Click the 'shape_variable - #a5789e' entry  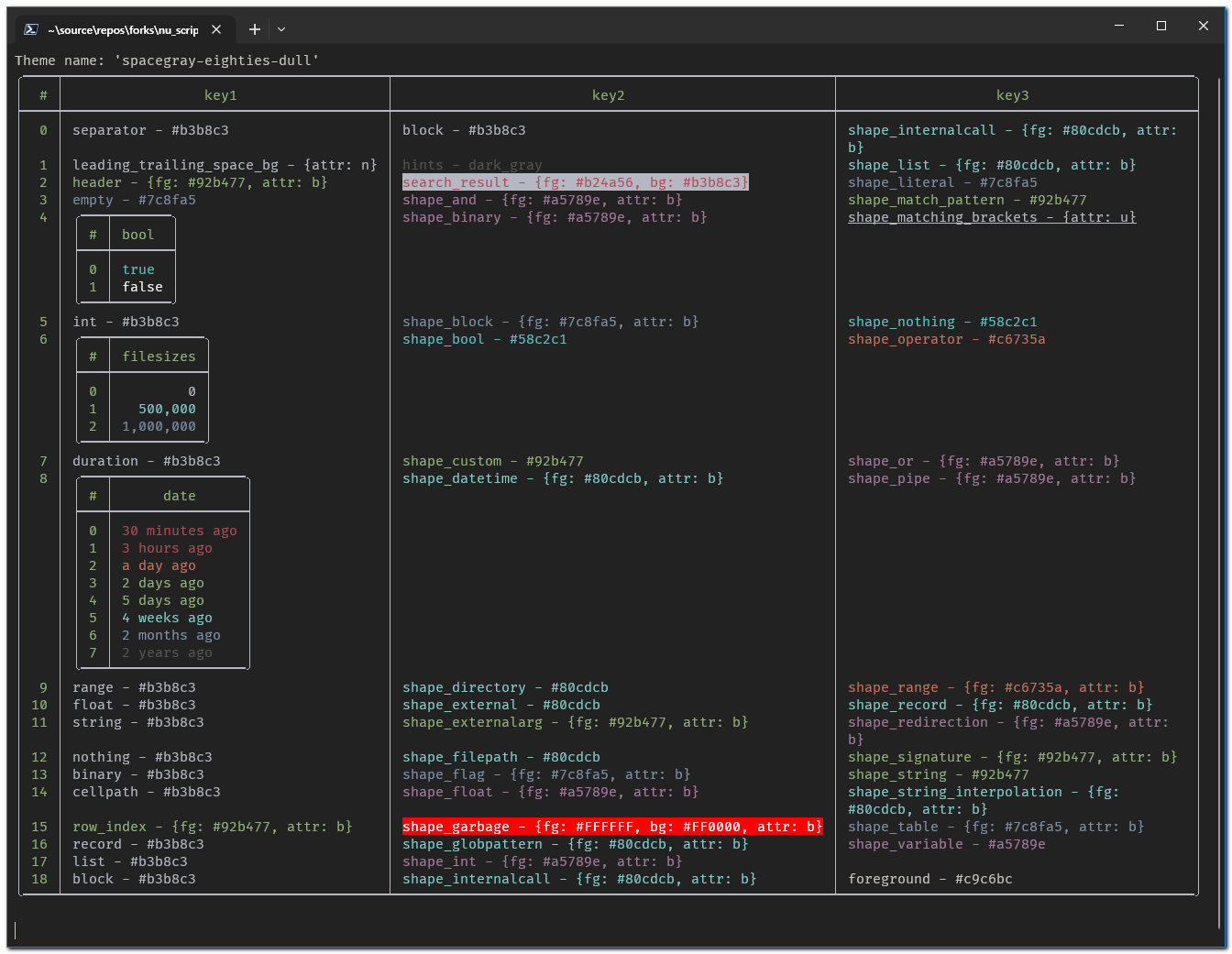click(947, 844)
